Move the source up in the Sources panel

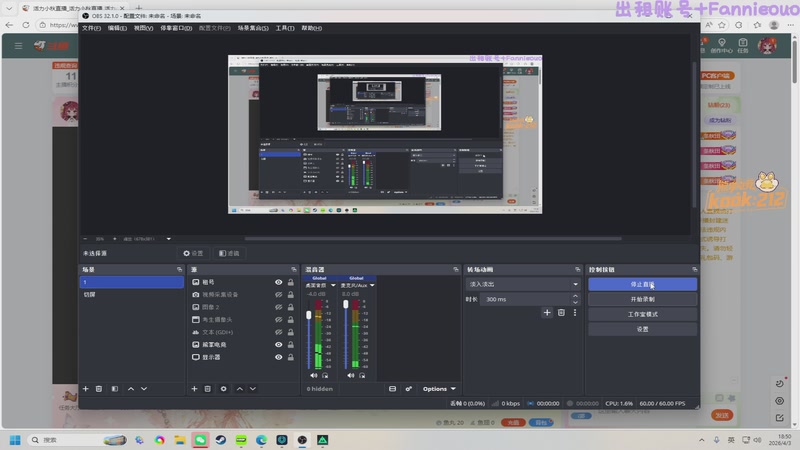click(x=240, y=389)
